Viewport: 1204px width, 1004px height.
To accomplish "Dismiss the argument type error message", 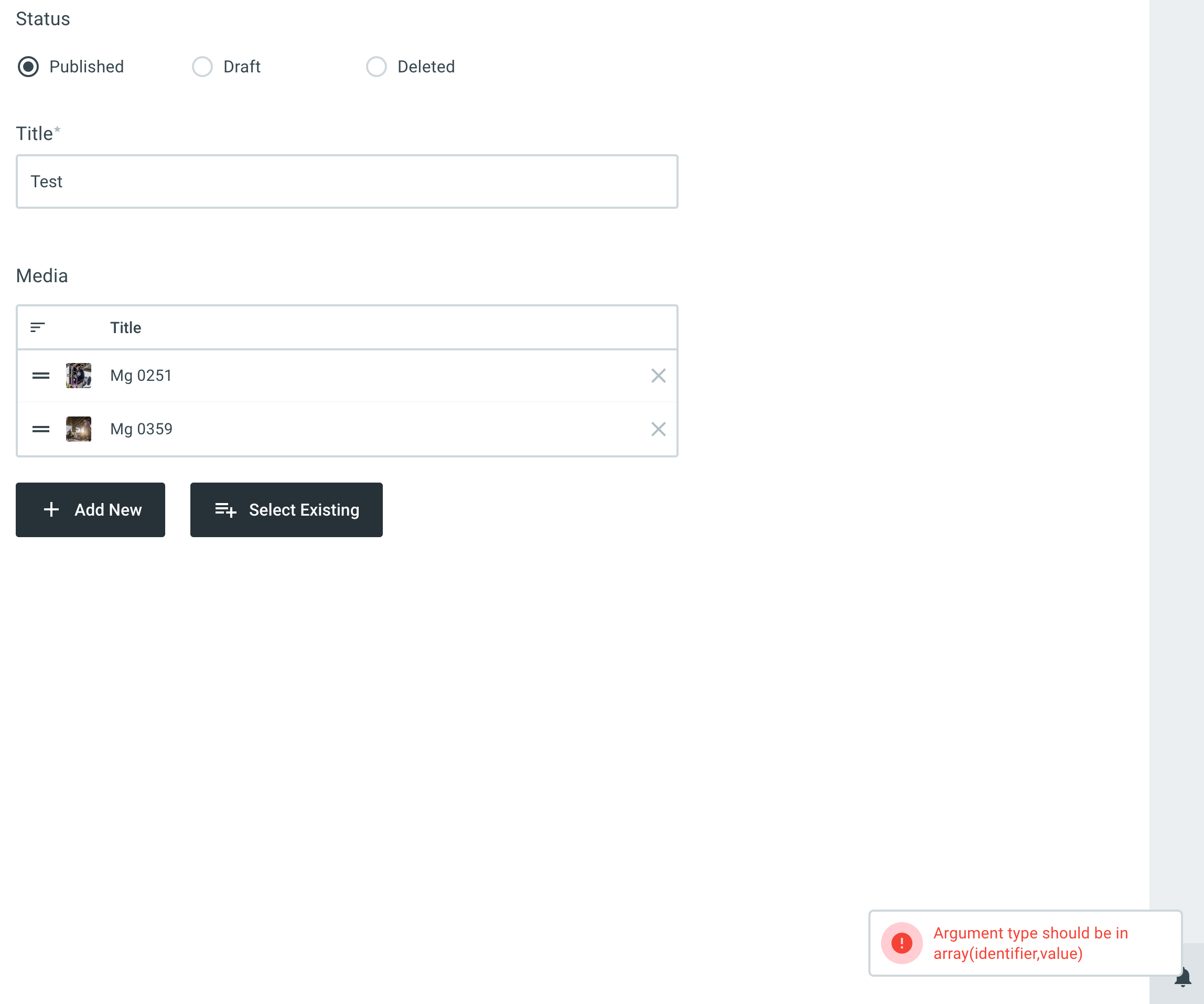I will click(x=1026, y=943).
